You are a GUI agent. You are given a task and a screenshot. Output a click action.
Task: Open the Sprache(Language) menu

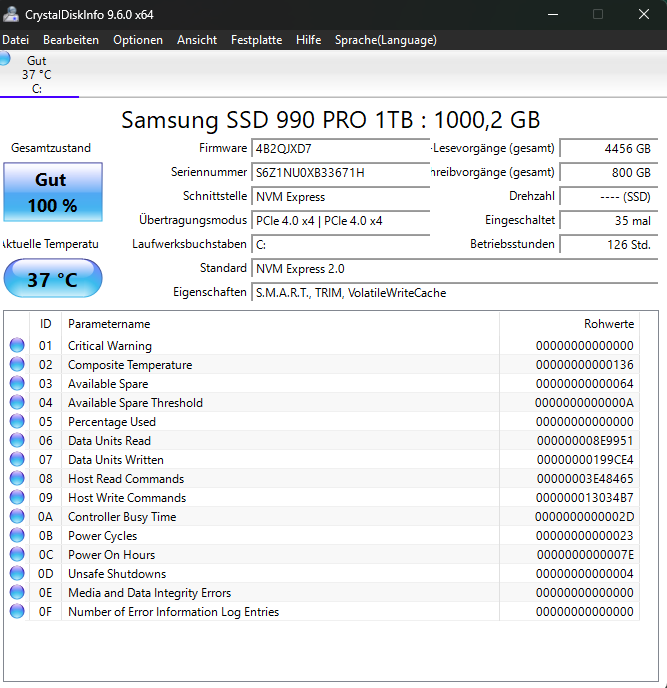pyautogui.click(x=386, y=40)
